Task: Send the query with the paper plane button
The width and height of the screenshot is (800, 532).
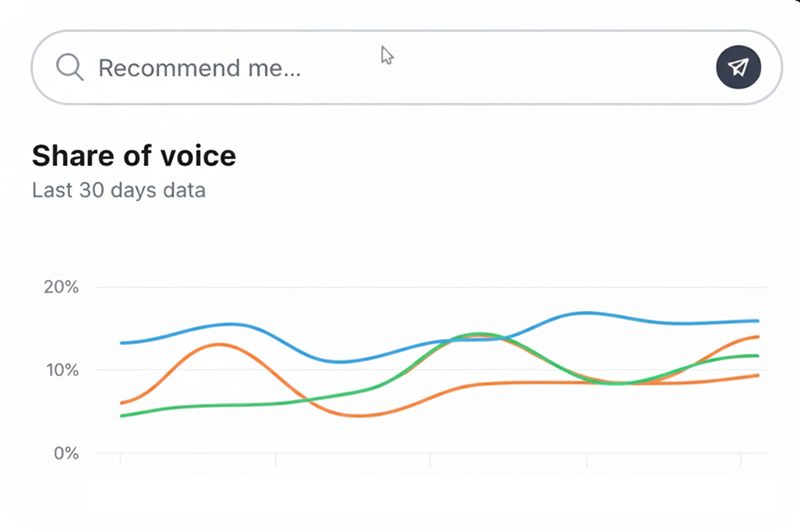Action: coord(738,67)
